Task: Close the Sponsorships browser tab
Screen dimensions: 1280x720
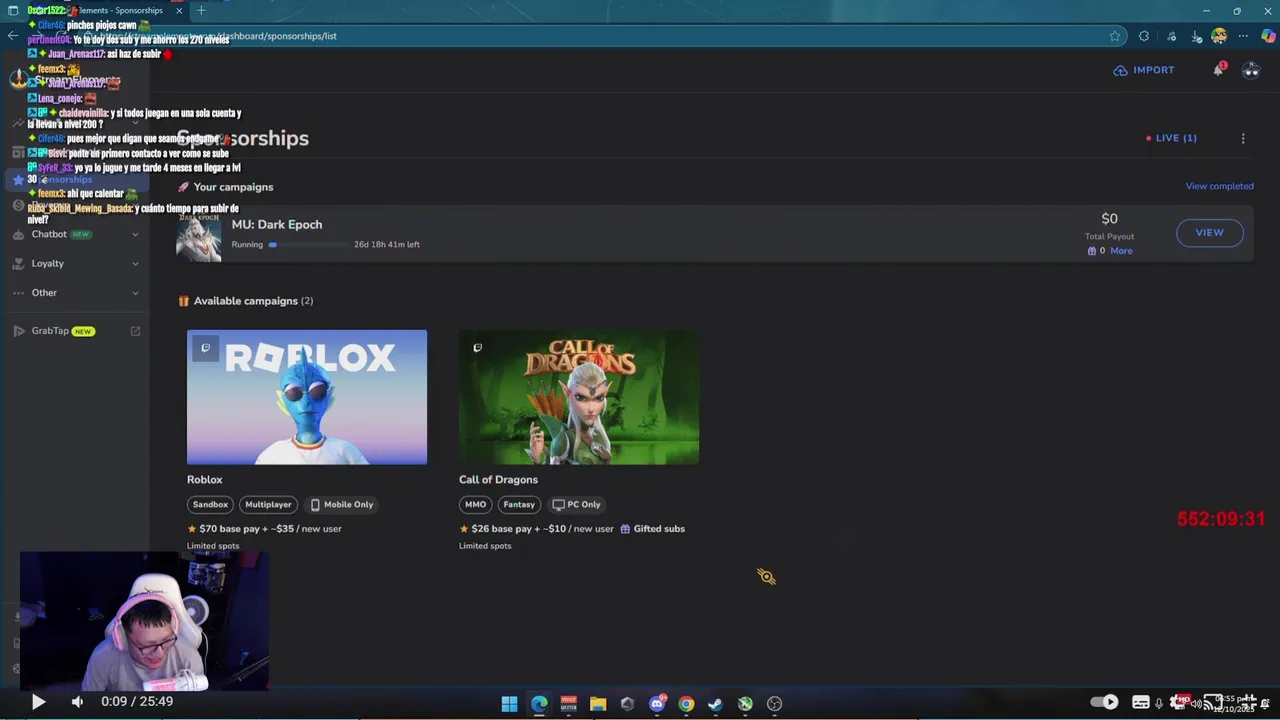Action: [x=179, y=10]
